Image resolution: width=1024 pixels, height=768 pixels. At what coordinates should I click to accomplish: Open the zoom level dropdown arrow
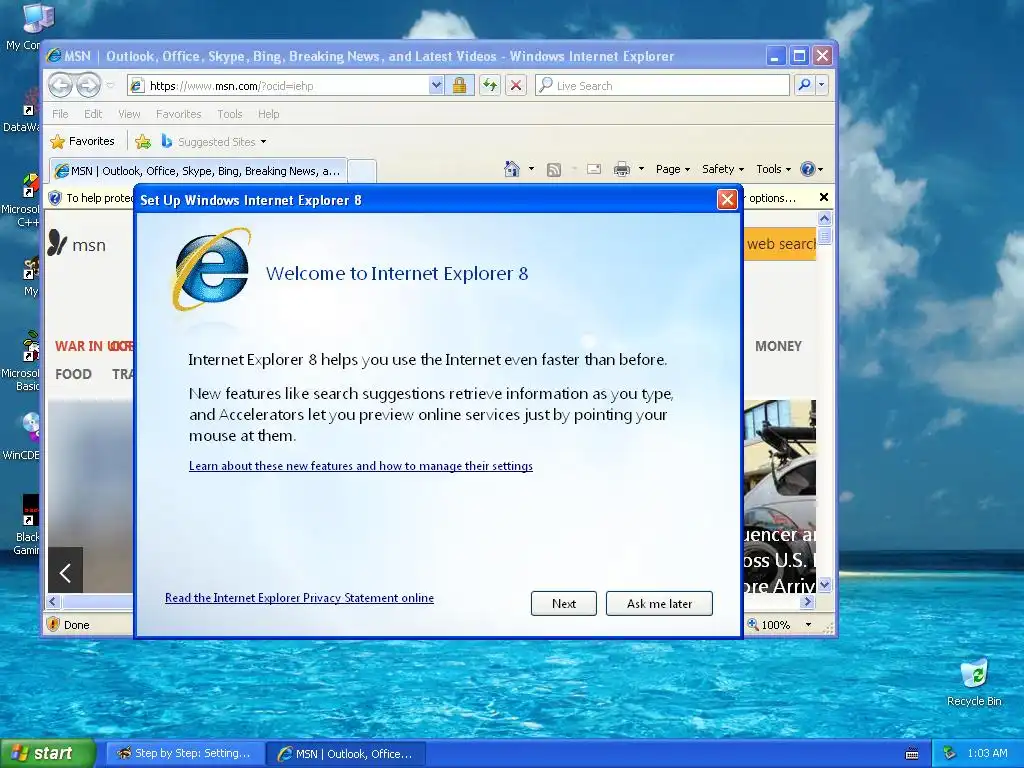click(x=808, y=625)
